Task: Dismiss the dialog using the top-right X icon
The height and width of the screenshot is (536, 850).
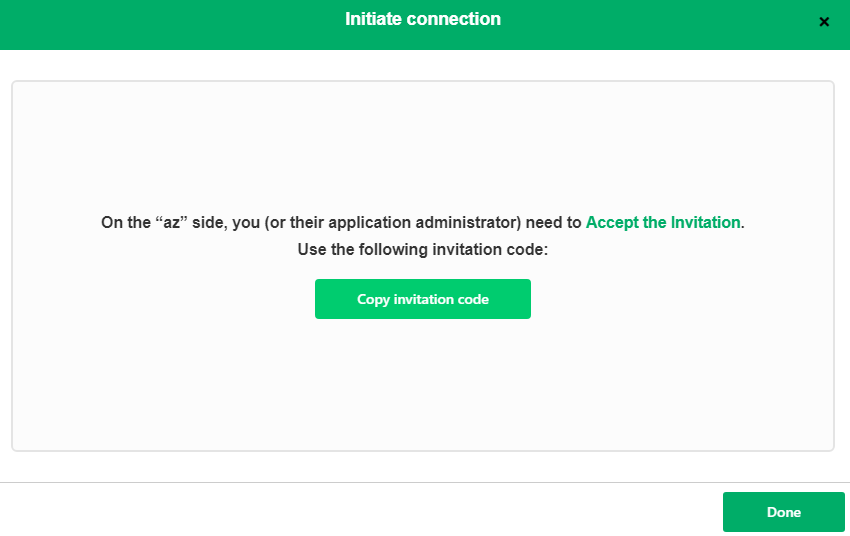Action: pos(824,22)
